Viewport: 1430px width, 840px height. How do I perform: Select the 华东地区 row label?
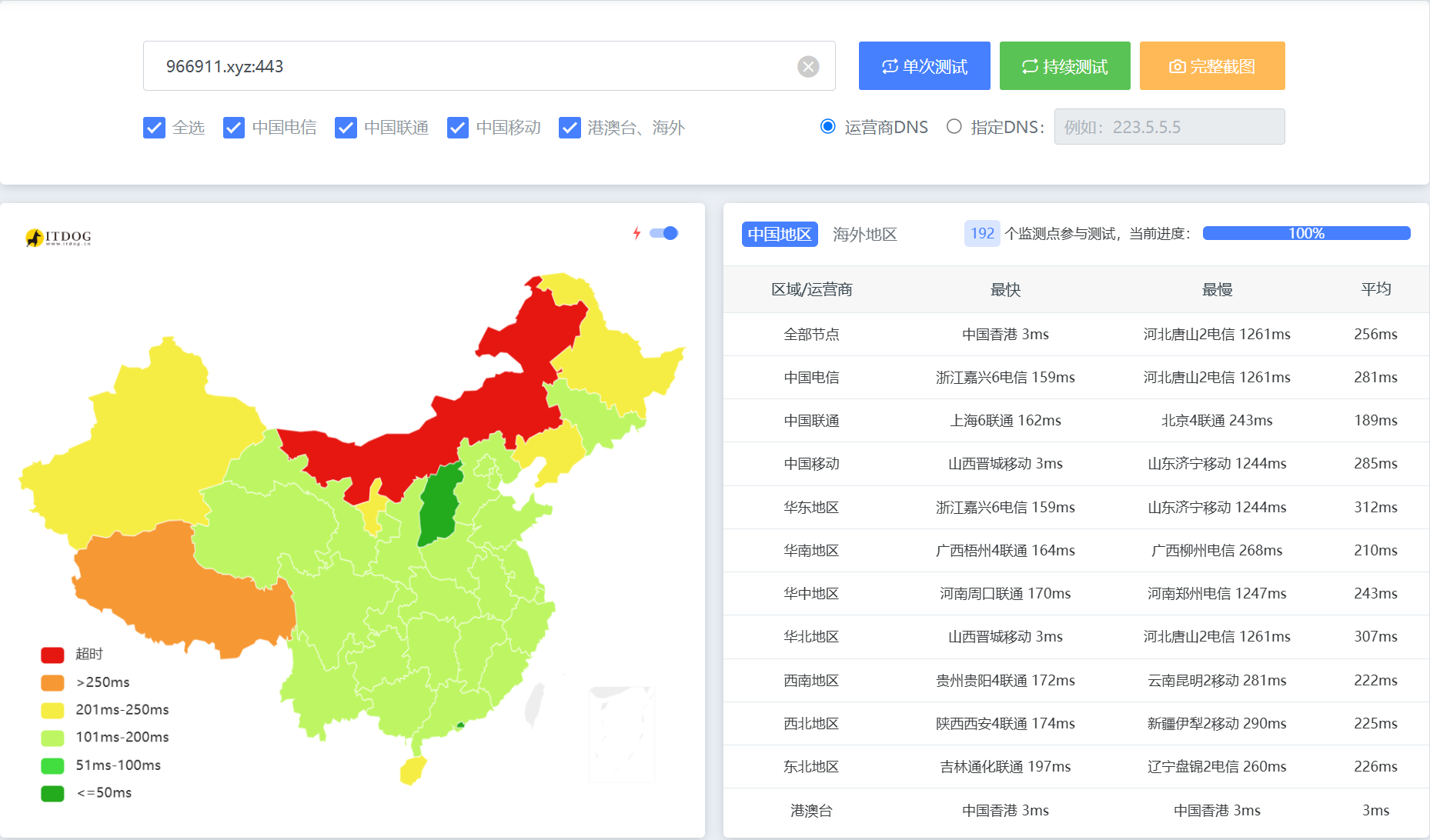point(811,507)
